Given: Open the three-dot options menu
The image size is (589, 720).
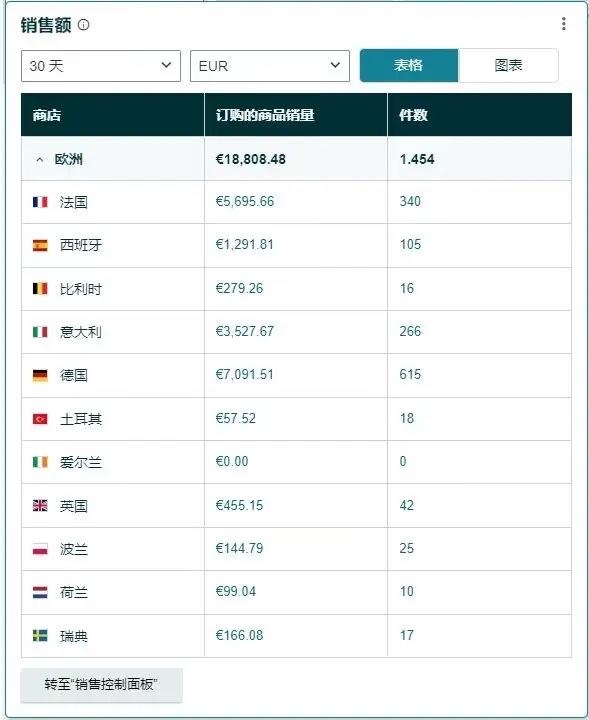Looking at the screenshot, I should click(x=563, y=24).
